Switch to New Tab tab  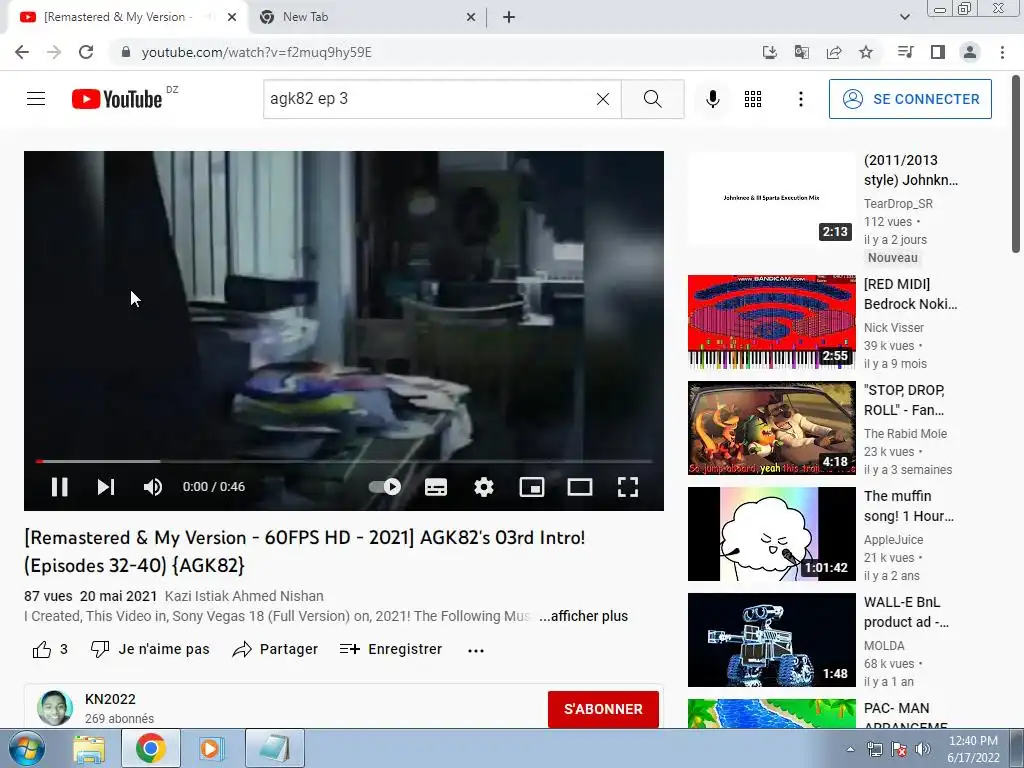click(x=367, y=17)
